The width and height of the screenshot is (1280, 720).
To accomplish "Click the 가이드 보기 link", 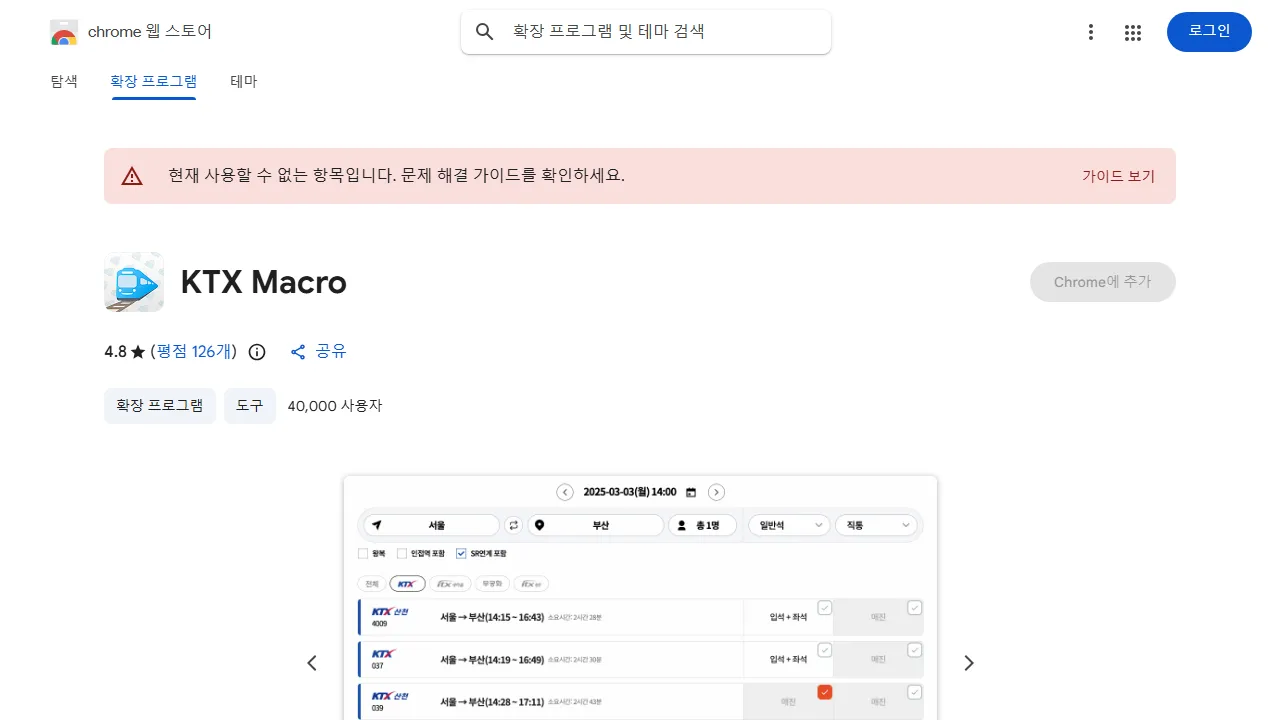I will coord(1119,175).
